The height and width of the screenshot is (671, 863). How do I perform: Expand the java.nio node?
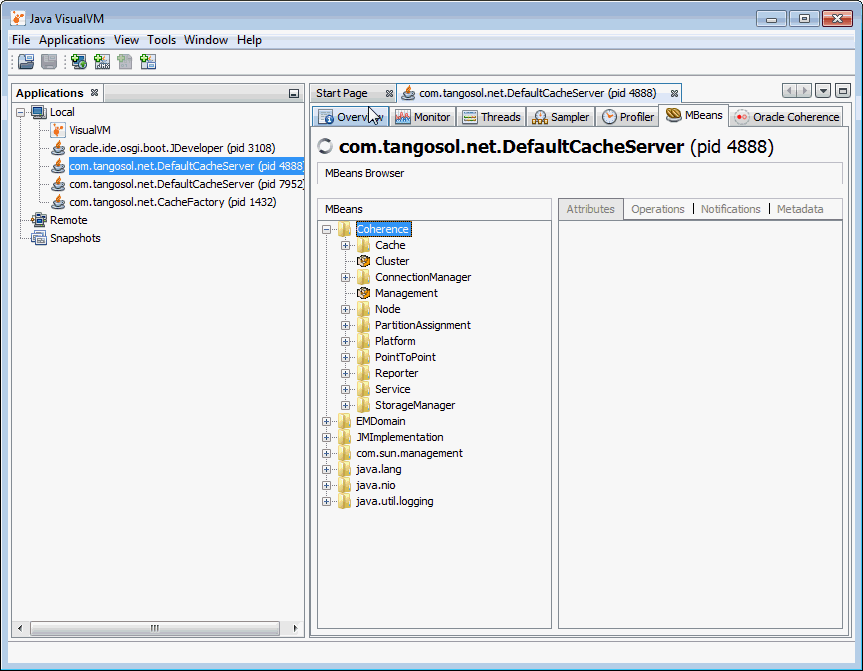(x=326, y=485)
